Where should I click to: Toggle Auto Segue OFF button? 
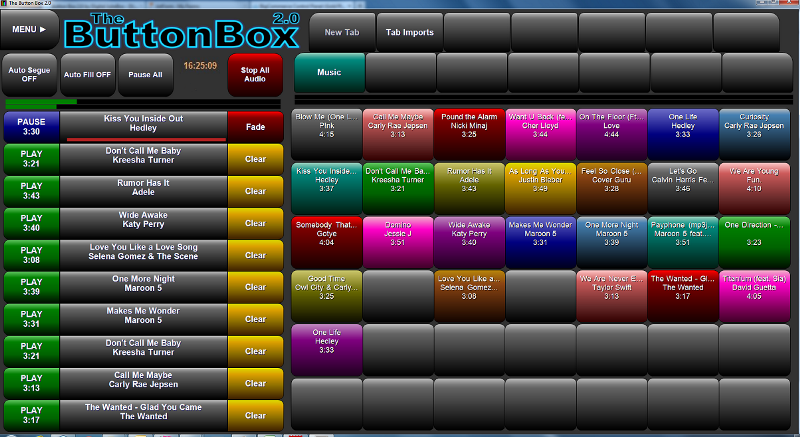[x=29, y=74]
